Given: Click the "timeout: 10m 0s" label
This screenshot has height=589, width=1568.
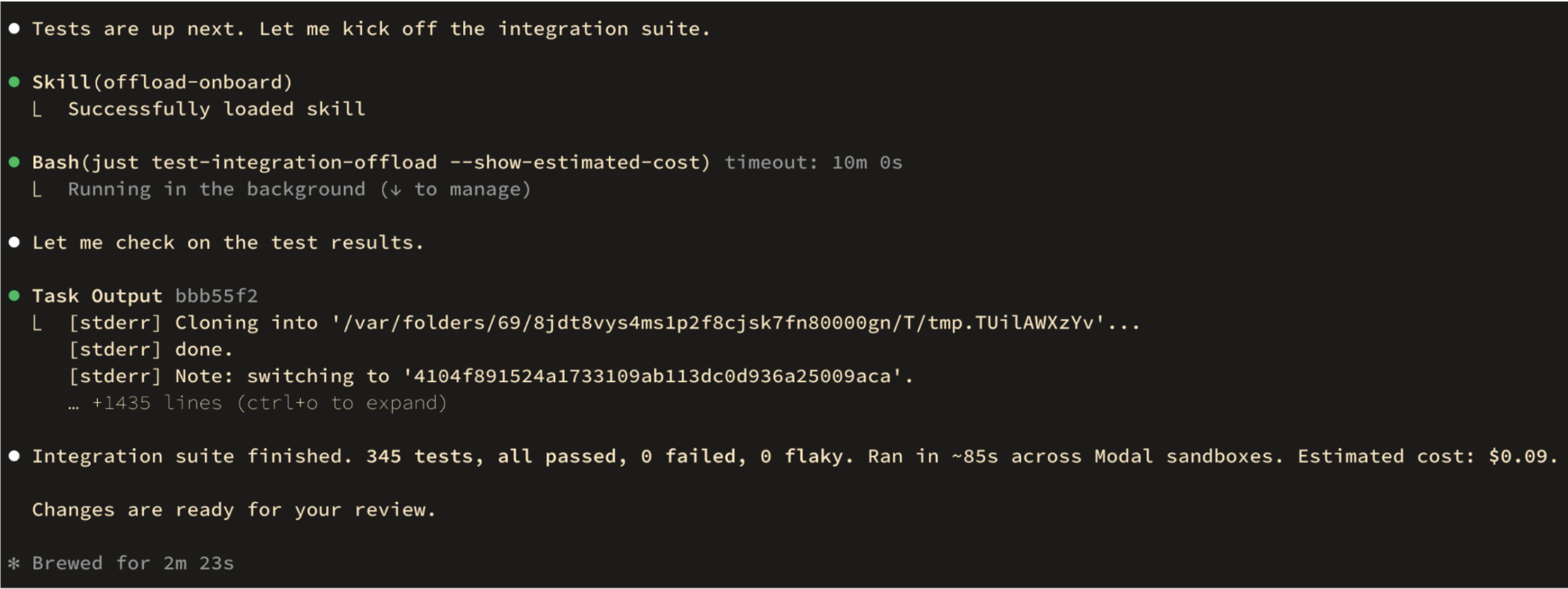Looking at the screenshot, I should click(x=813, y=163).
